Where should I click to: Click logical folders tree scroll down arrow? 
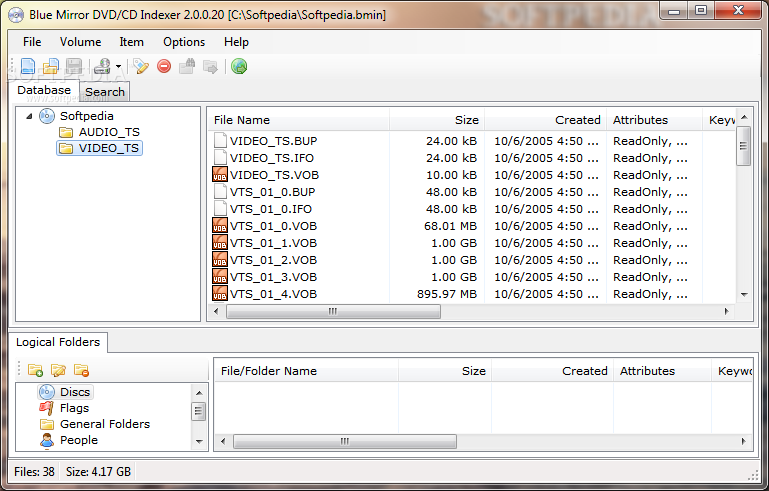coord(199,441)
